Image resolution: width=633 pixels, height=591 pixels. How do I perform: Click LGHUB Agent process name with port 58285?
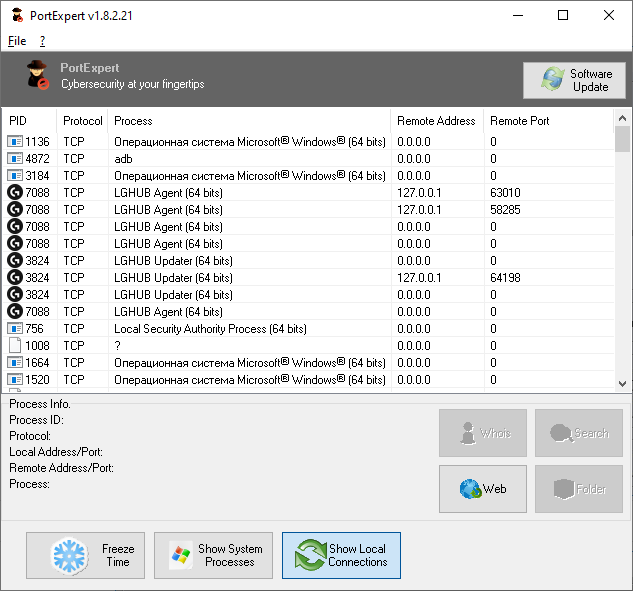(168, 210)
